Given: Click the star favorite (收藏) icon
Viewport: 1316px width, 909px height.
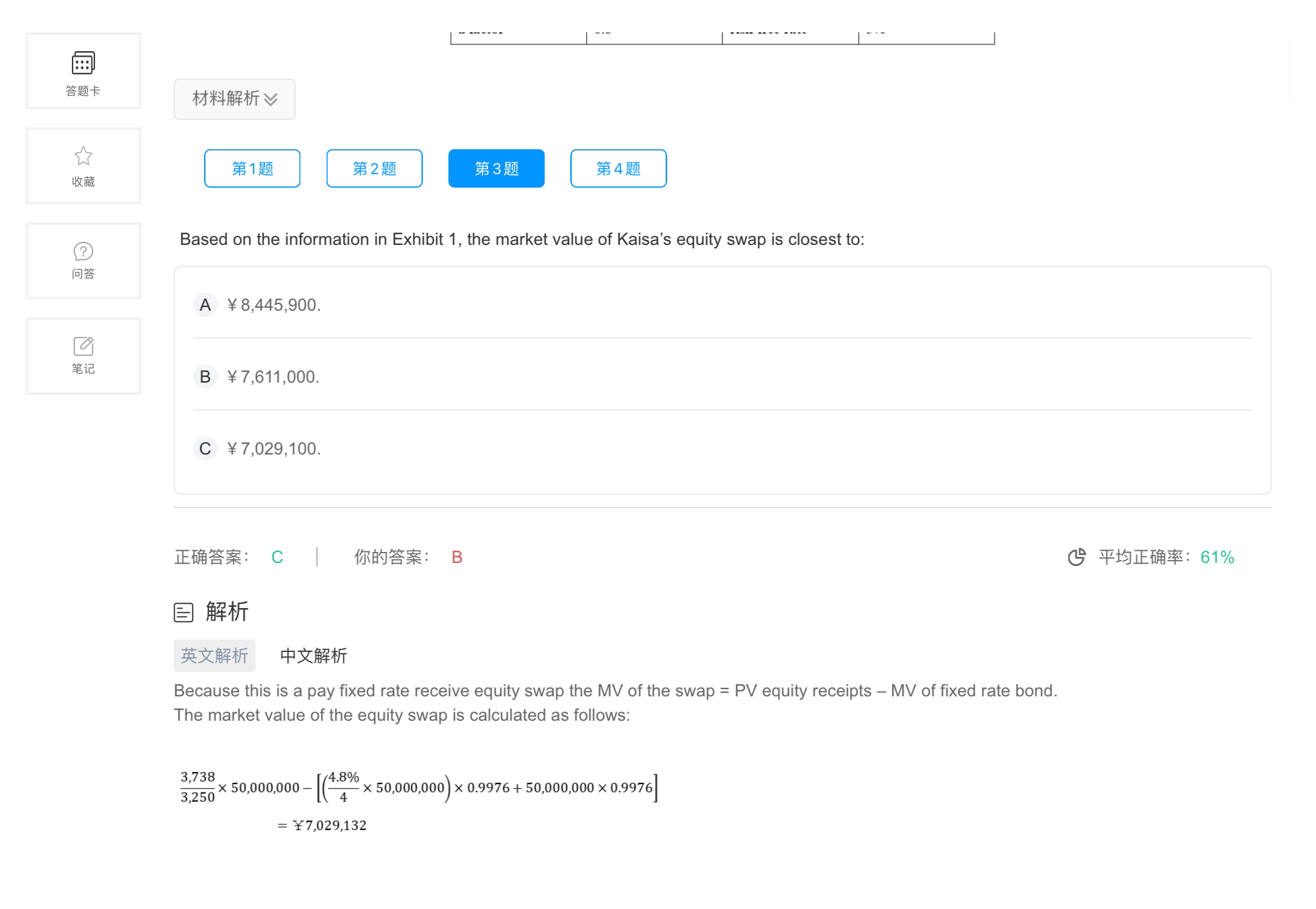Looking at the screenshot, I should (x=83, y=157).
